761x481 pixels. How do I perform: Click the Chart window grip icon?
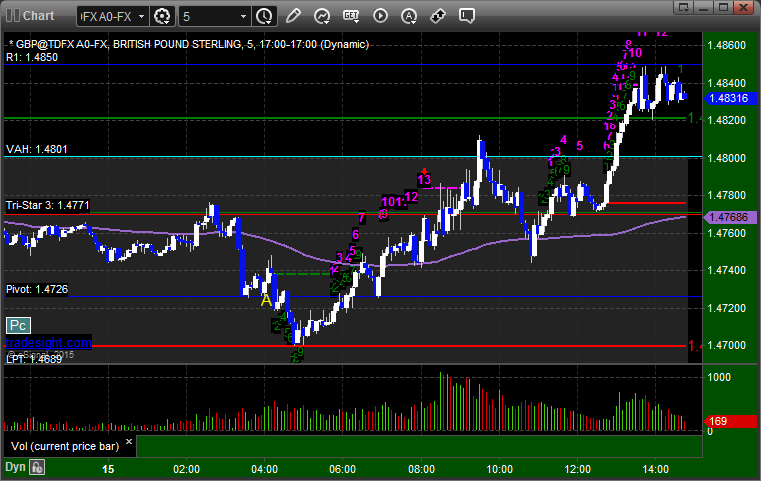coord(12,16)
